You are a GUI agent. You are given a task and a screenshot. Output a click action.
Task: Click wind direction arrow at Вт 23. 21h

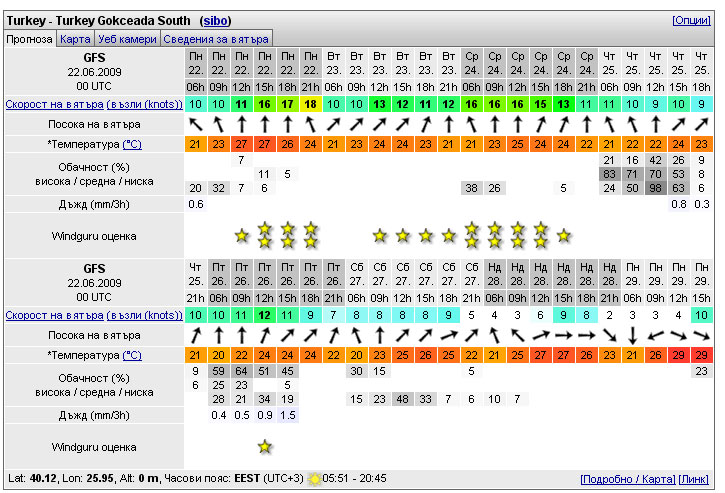tap(448, 124)
